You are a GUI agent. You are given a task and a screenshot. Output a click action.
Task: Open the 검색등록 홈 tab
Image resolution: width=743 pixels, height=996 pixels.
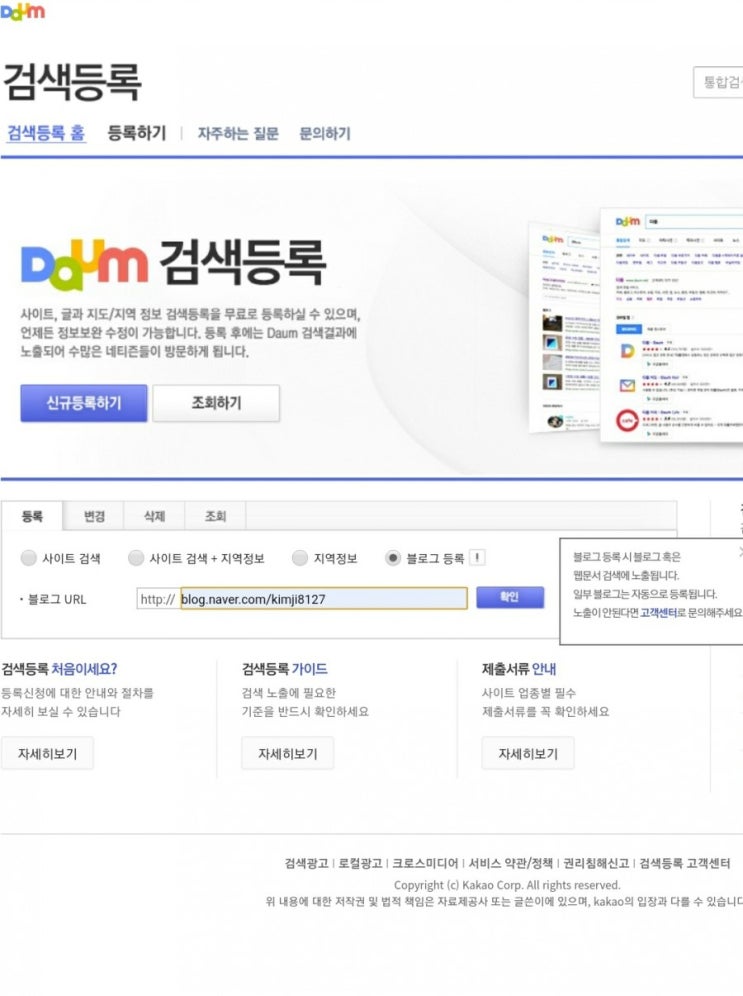pos(46,133)
